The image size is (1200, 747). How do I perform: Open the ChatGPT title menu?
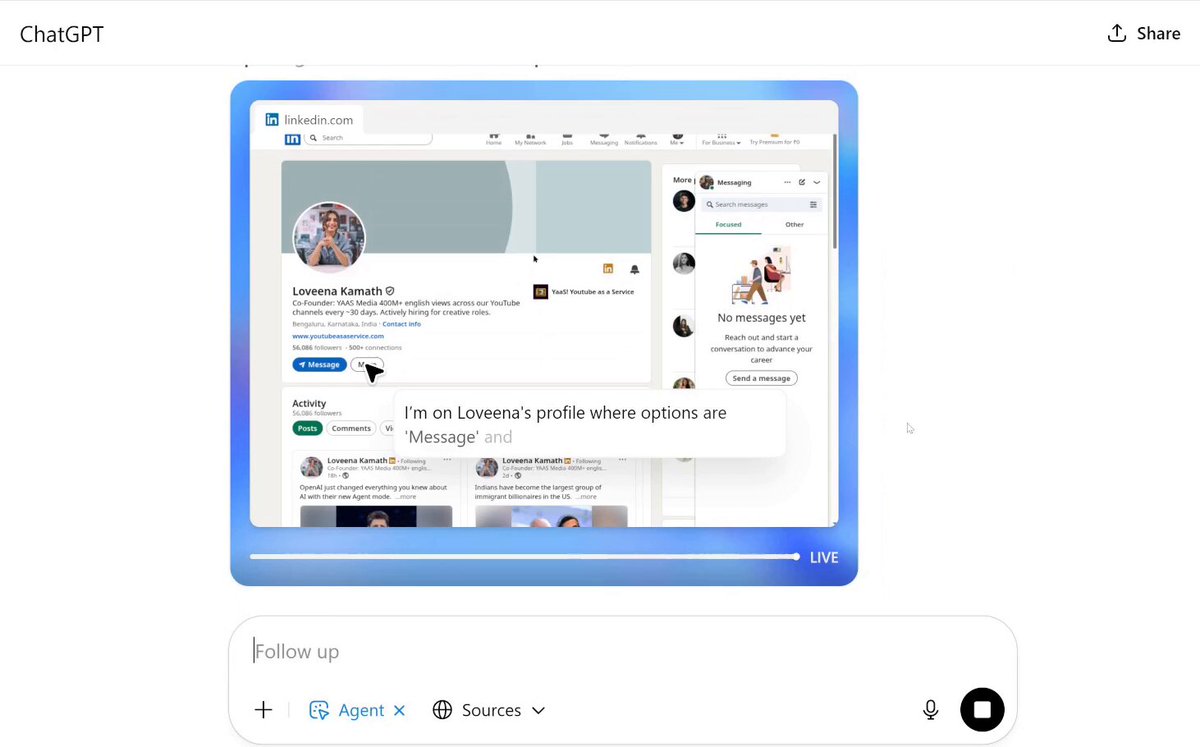[62, 34]
